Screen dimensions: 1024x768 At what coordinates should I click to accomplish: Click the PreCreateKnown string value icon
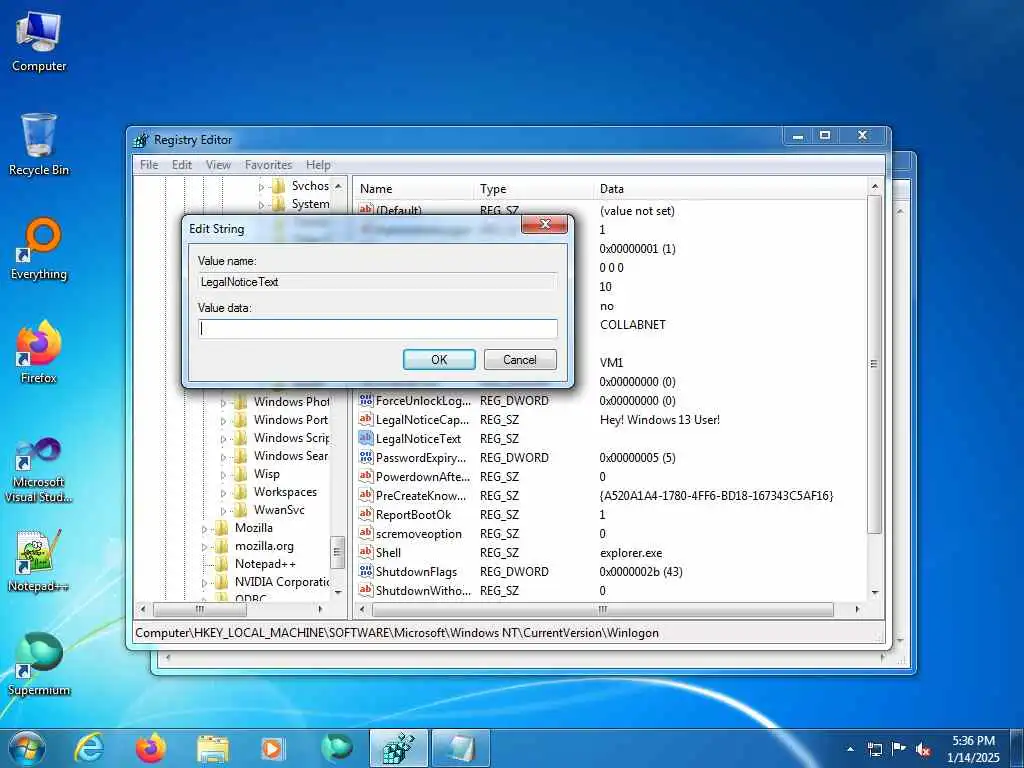(x=366, y=495)
